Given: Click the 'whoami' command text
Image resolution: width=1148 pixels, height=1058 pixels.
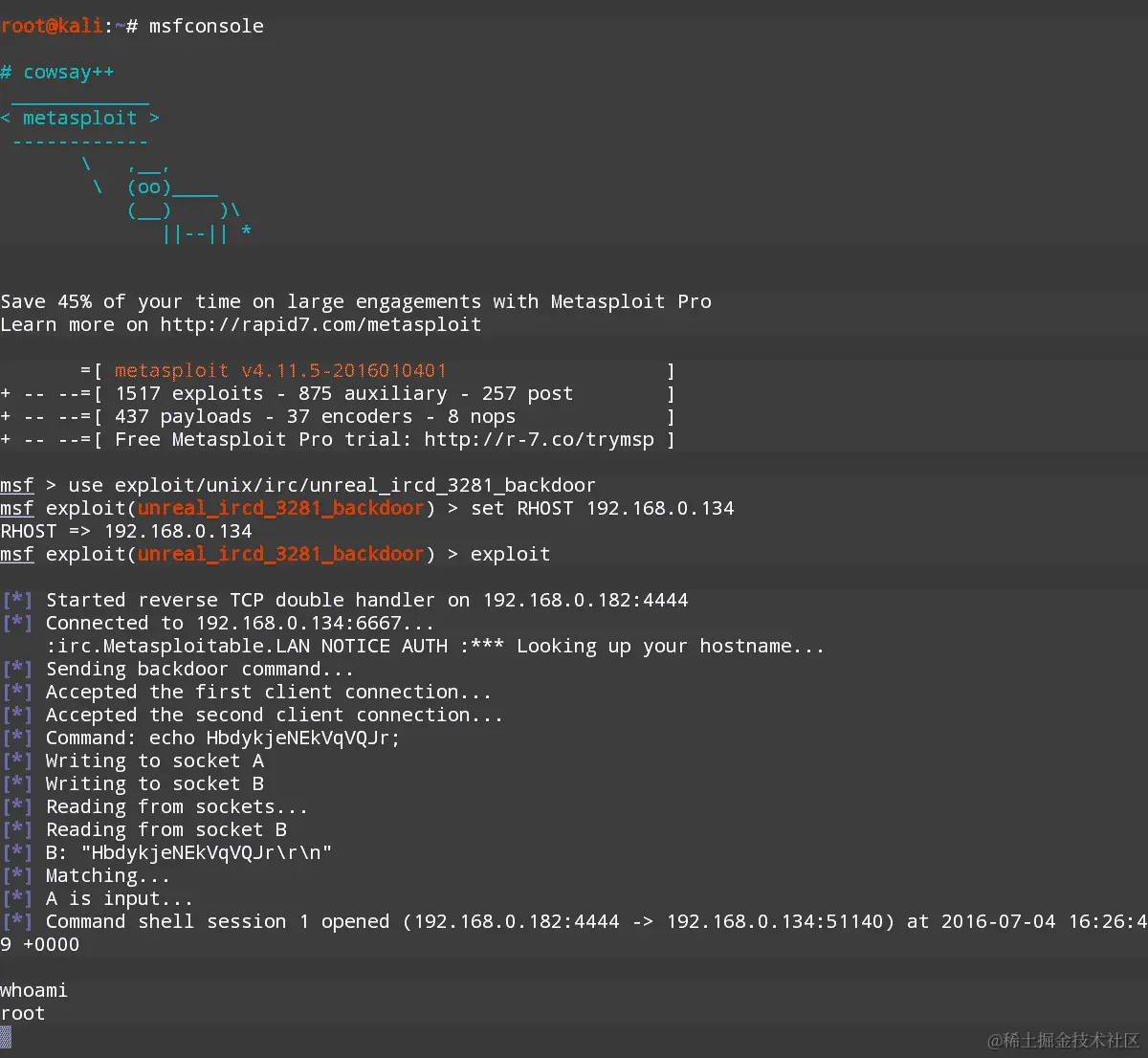Looking at the screenshot, I should point(34,990).
